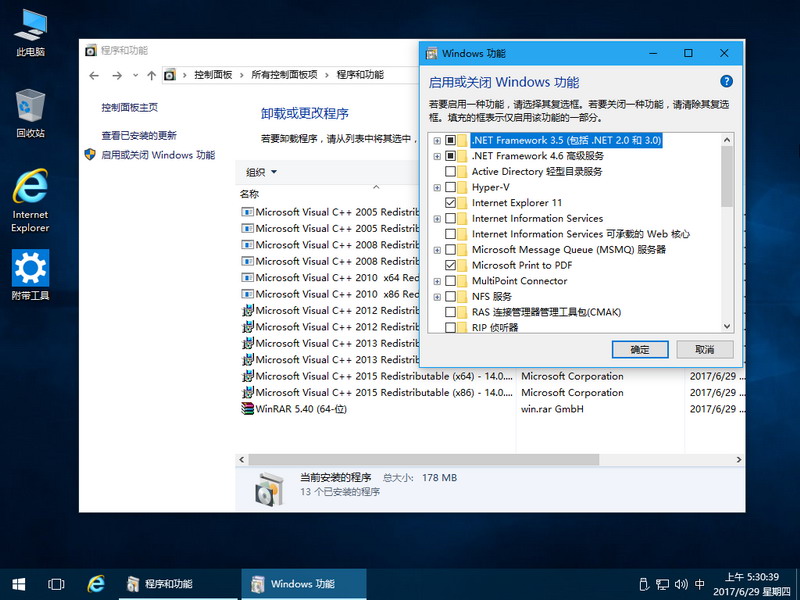Click 启用或关闭 Windows 功能 link
This screenshot has height=600, width=800.
point(158,155)
